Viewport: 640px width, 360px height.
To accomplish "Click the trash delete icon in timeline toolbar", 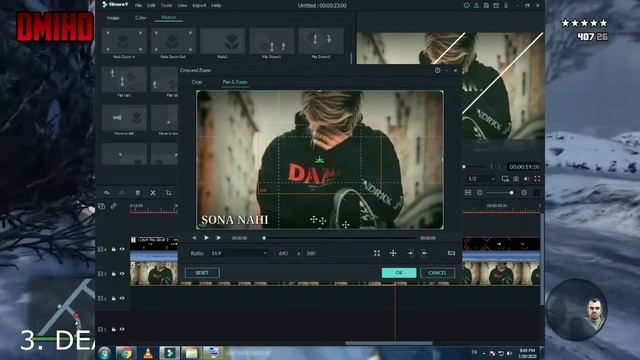I will point(138,193).
